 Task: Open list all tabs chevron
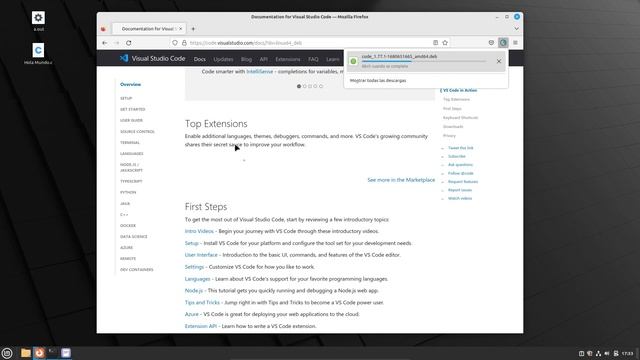516,29
